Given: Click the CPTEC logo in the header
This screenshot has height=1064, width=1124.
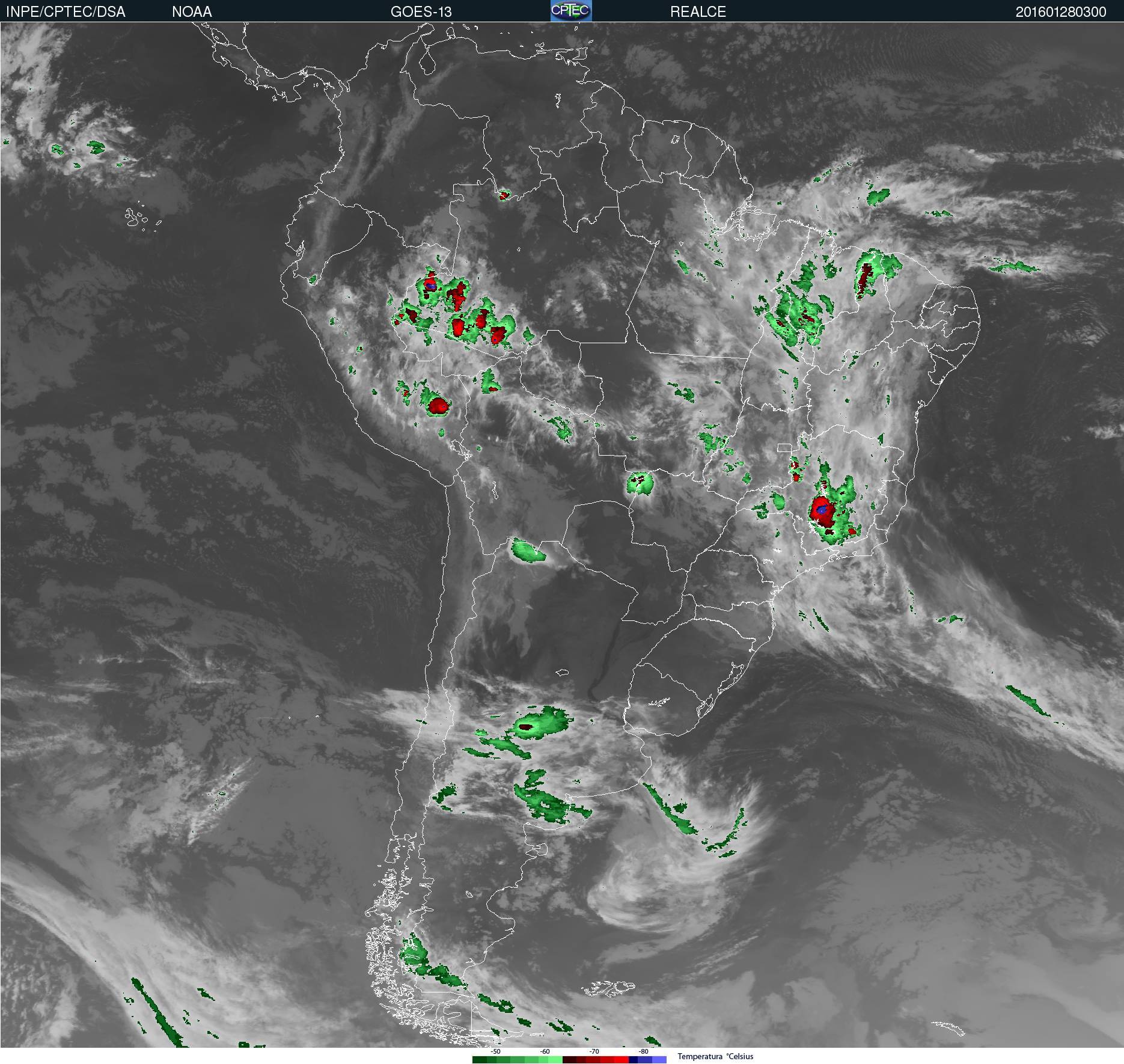Looking at the screenshot, I should (571, 11).
